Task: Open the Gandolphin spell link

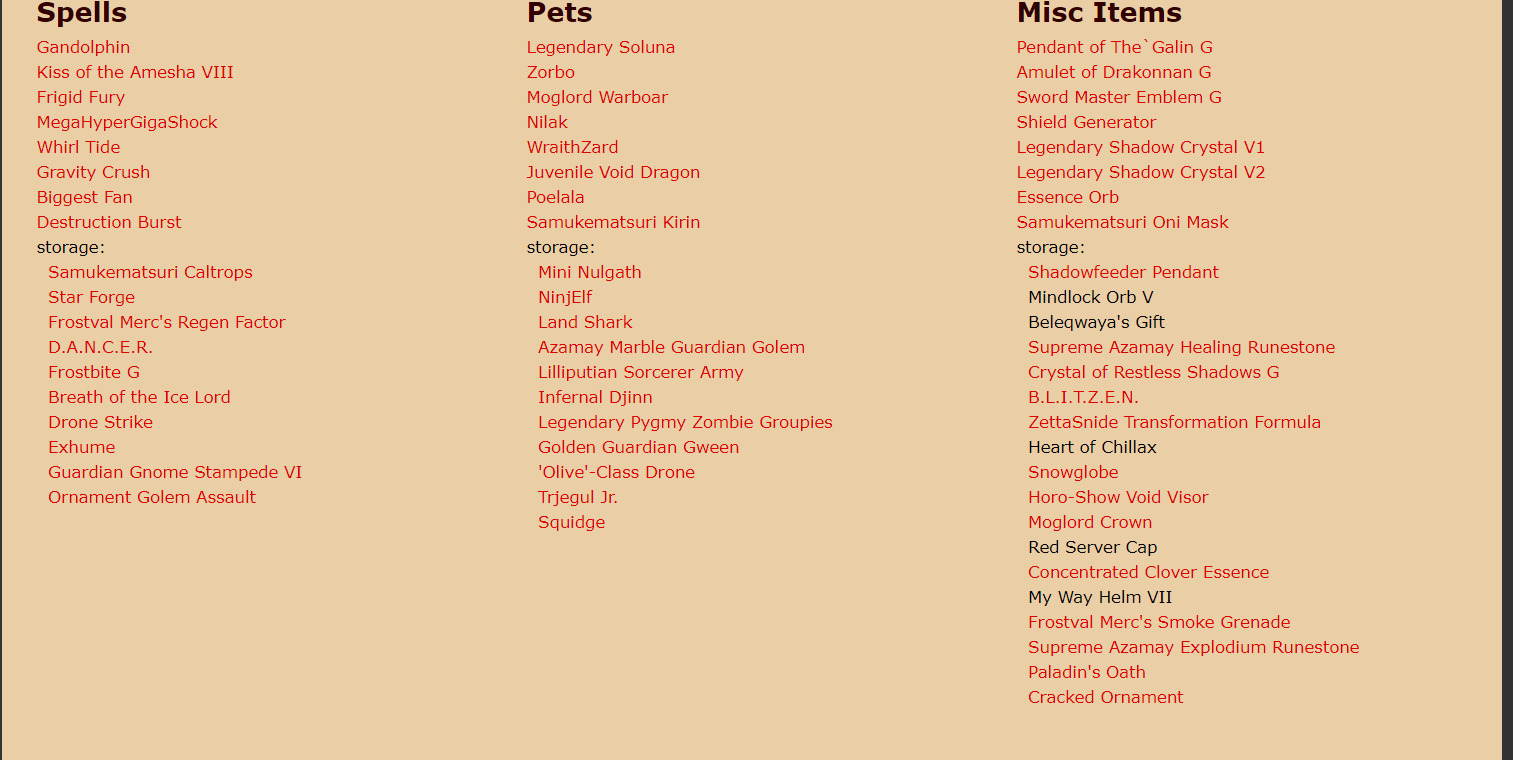Action: (83, 47)
